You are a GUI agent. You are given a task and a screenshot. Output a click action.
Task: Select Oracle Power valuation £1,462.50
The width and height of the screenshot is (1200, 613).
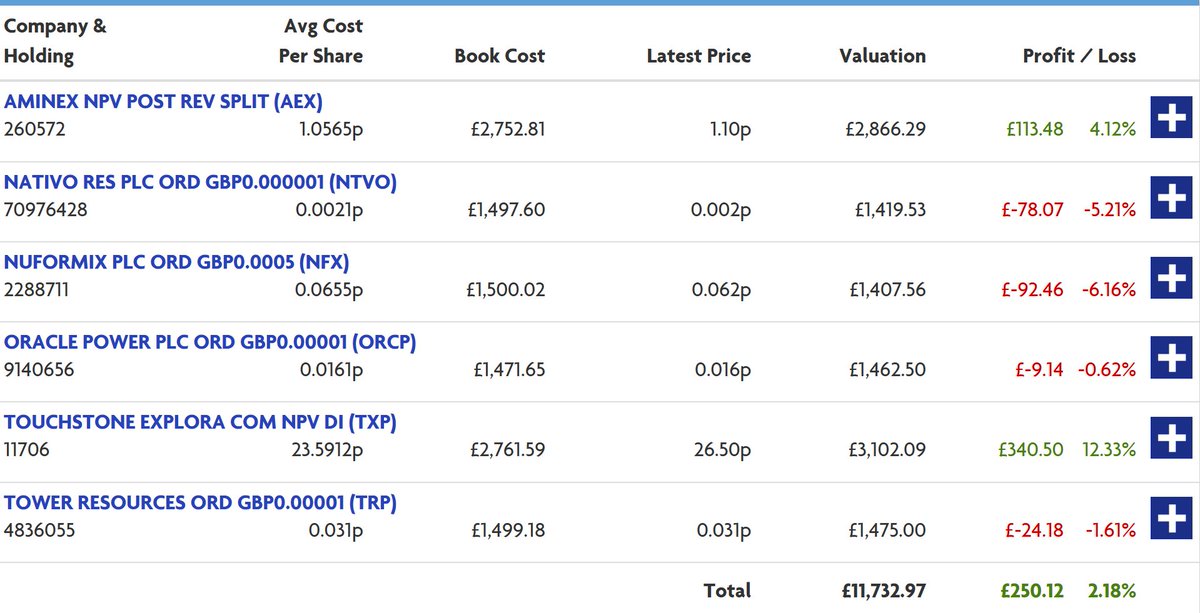pos(888,369)
